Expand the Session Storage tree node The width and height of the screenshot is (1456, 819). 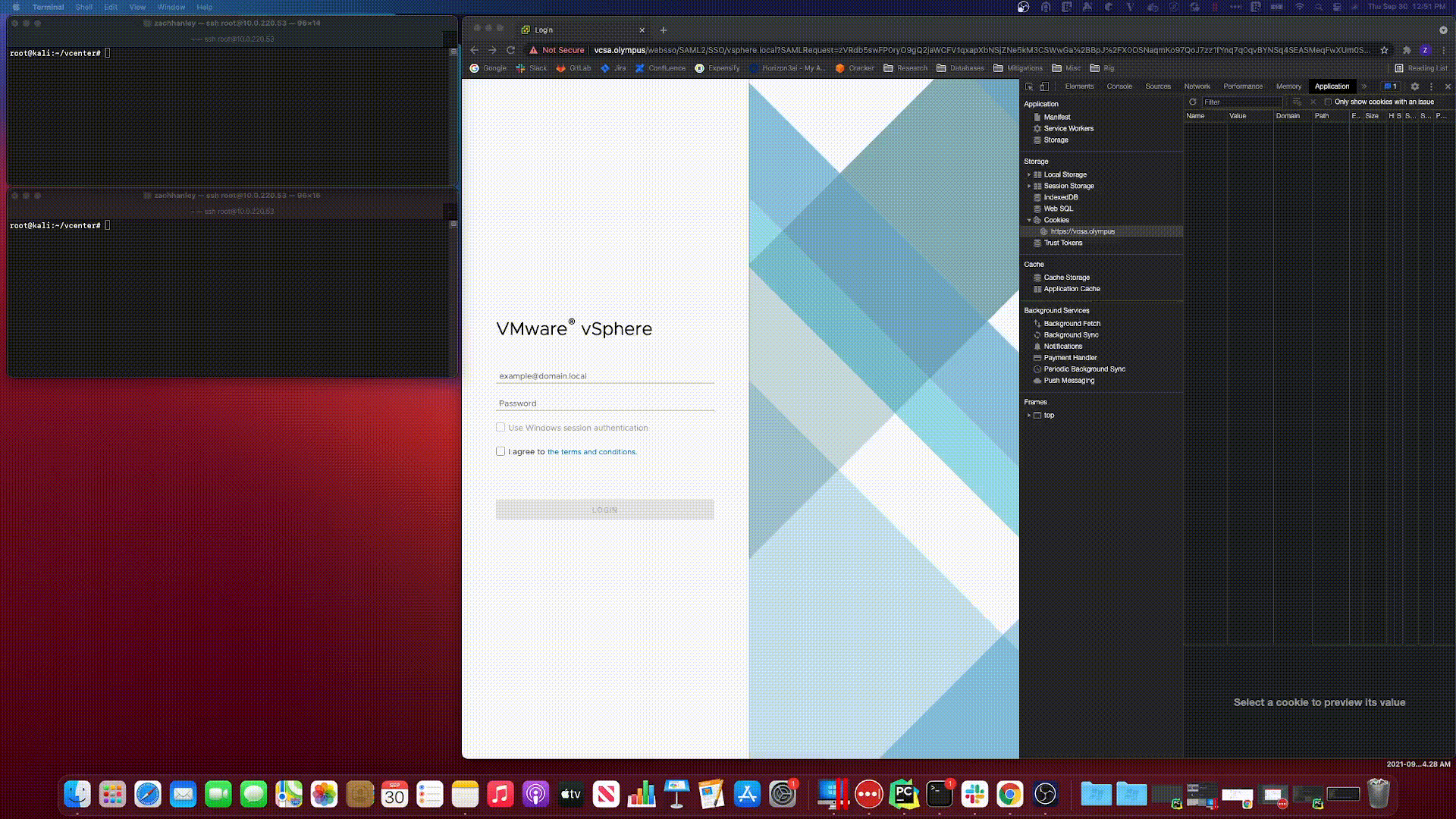[1029, 186]
